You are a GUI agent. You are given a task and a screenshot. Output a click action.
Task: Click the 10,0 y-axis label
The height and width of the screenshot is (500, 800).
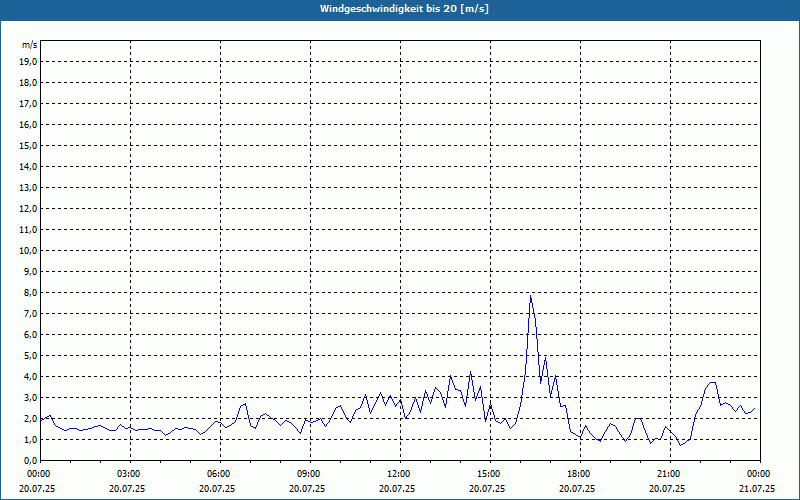pos(29,251)
